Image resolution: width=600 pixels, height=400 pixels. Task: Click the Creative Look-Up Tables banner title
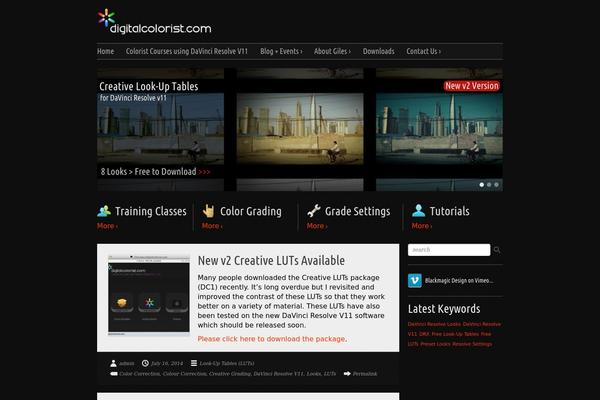pyautogui.click(x=149, y=87)
